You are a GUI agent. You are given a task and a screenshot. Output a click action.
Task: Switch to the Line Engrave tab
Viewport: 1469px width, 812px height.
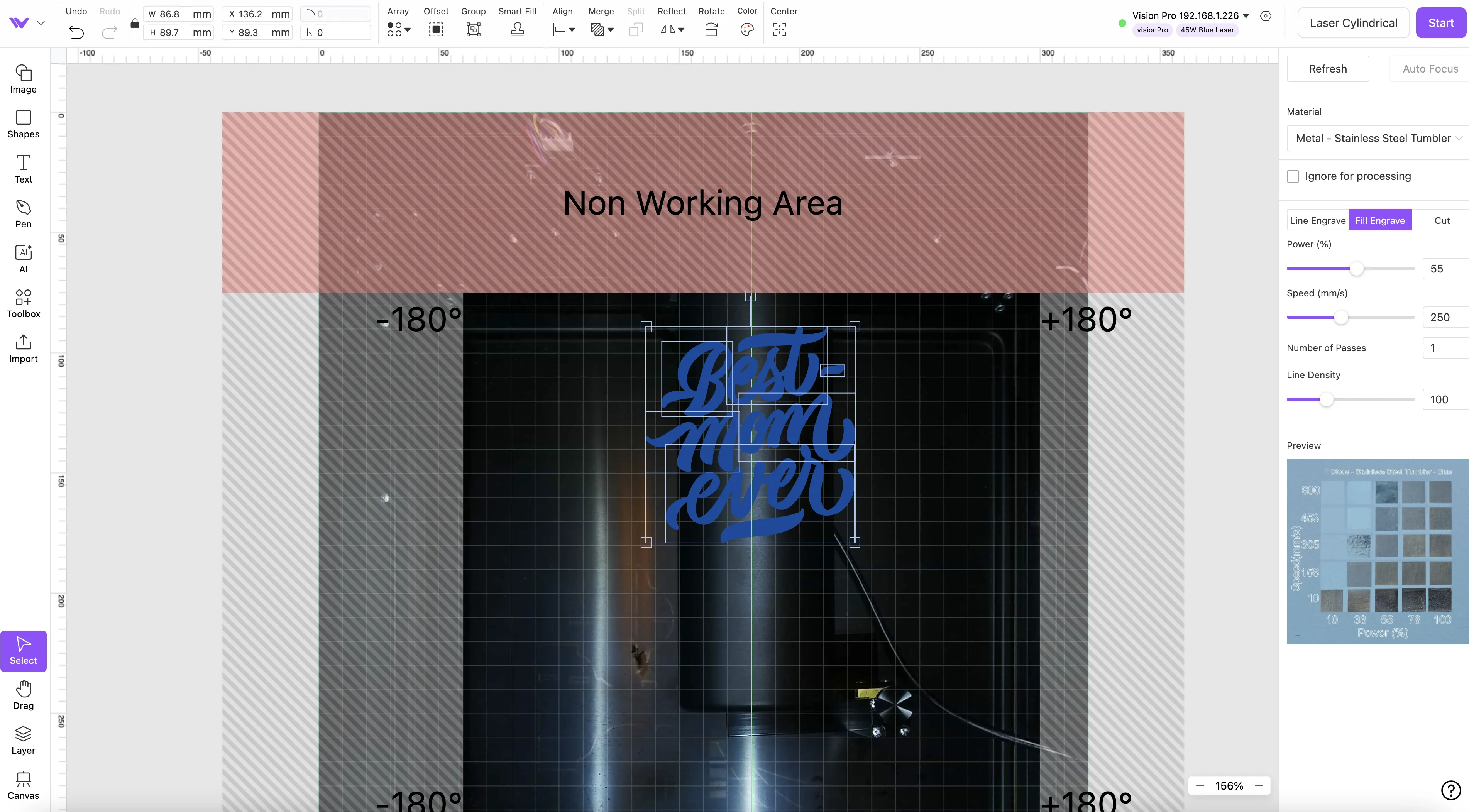pos(1317,220)
